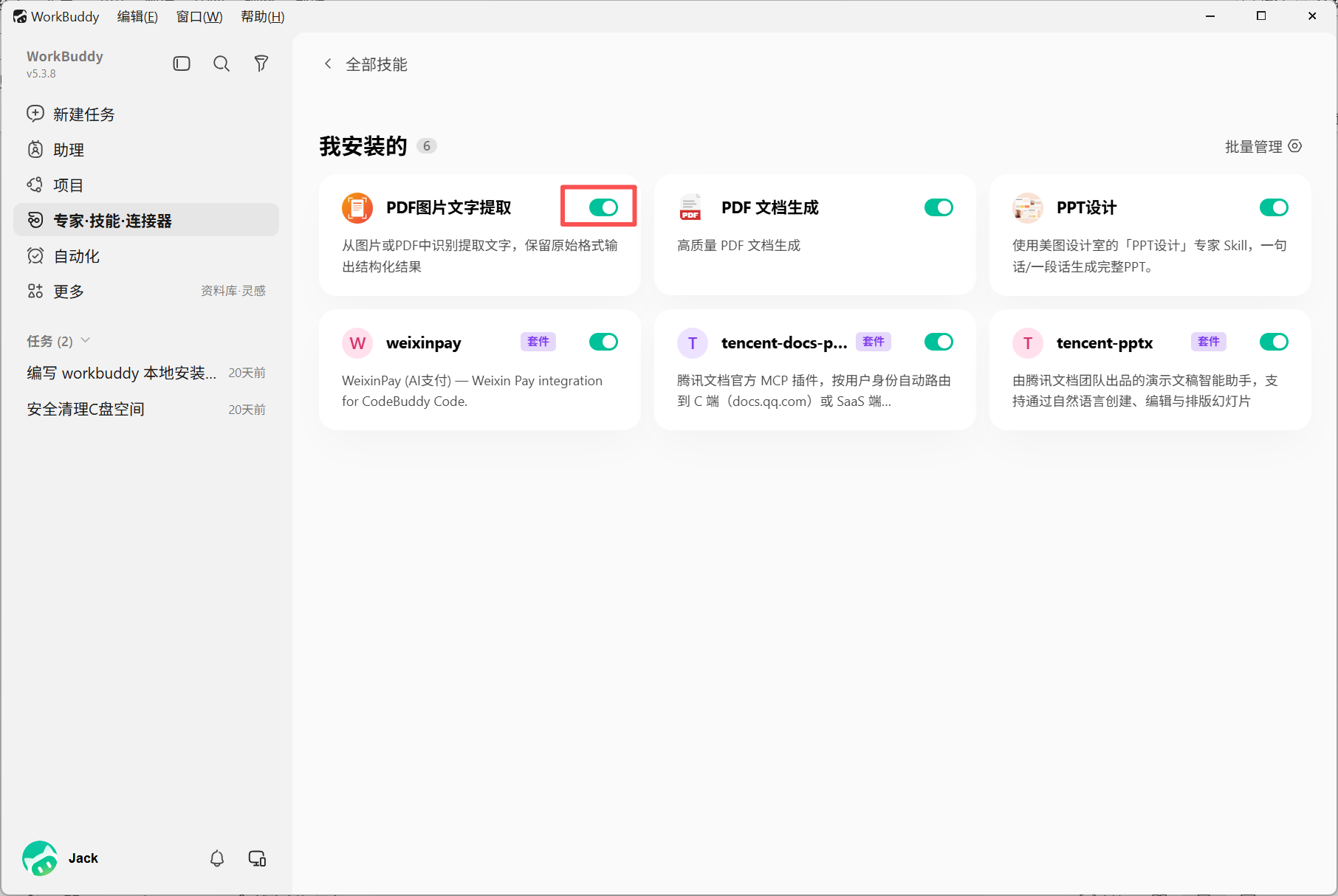The width and height of the screenshot is (1338, 896).
Task: Maximize the WorkBuddy window
Action: coord(1261,15)
